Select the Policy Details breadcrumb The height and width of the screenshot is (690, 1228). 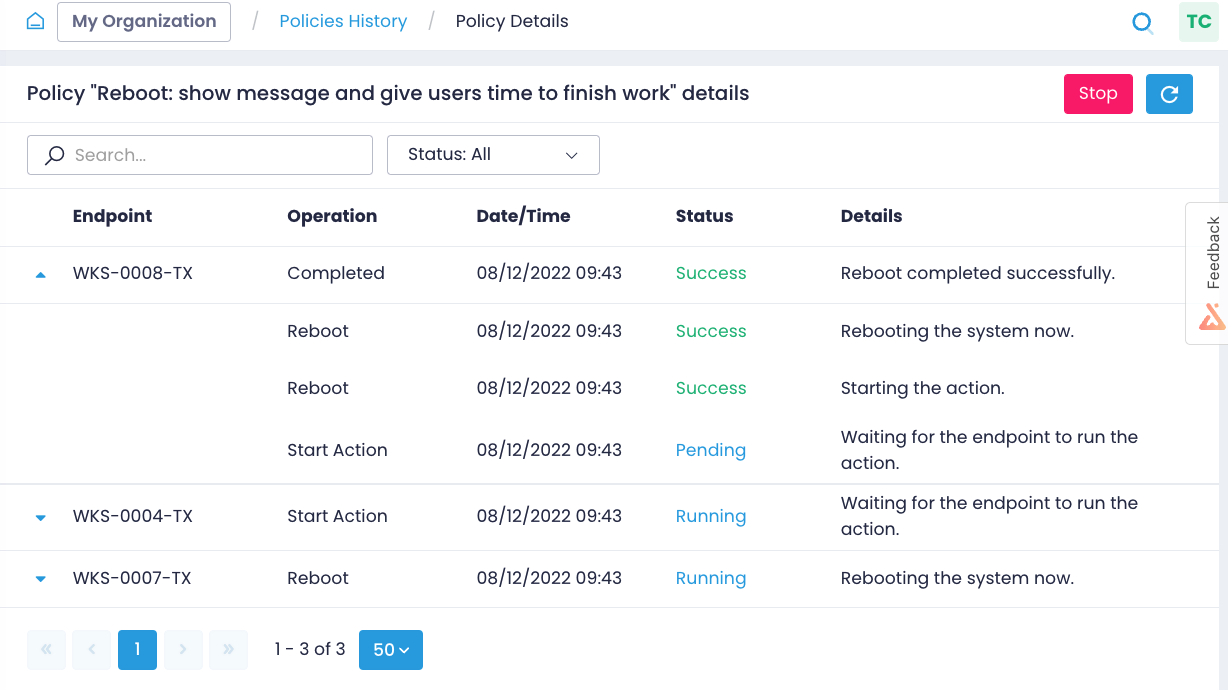[x=512, y=21]
